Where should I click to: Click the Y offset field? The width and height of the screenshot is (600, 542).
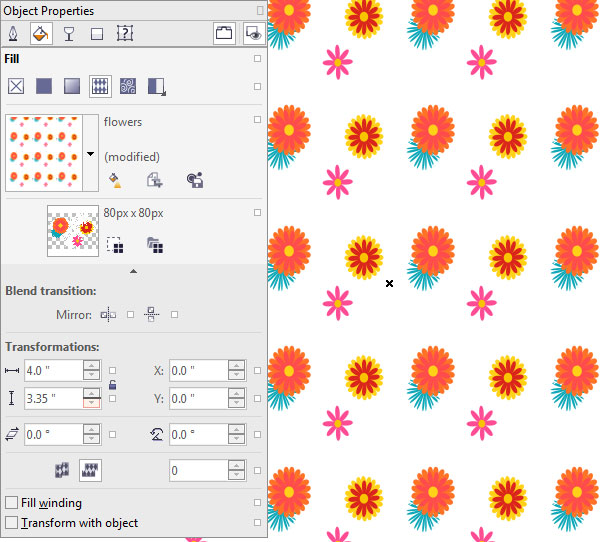199,398
